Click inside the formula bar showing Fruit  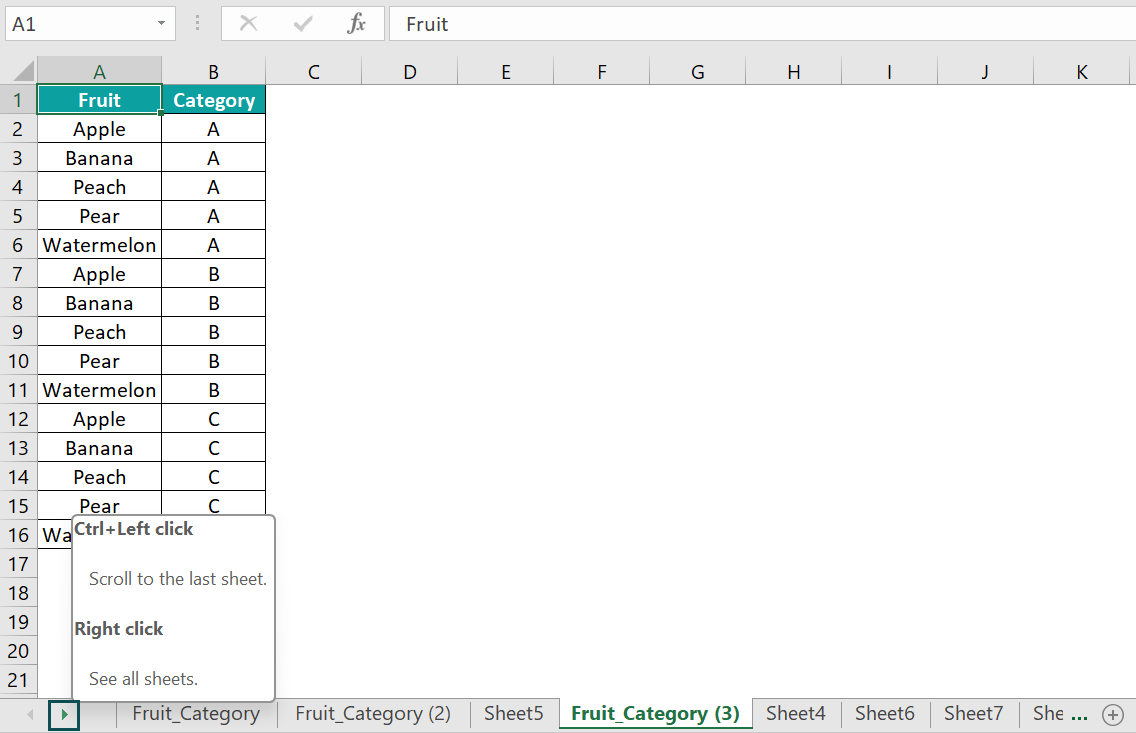coord(760,24)
